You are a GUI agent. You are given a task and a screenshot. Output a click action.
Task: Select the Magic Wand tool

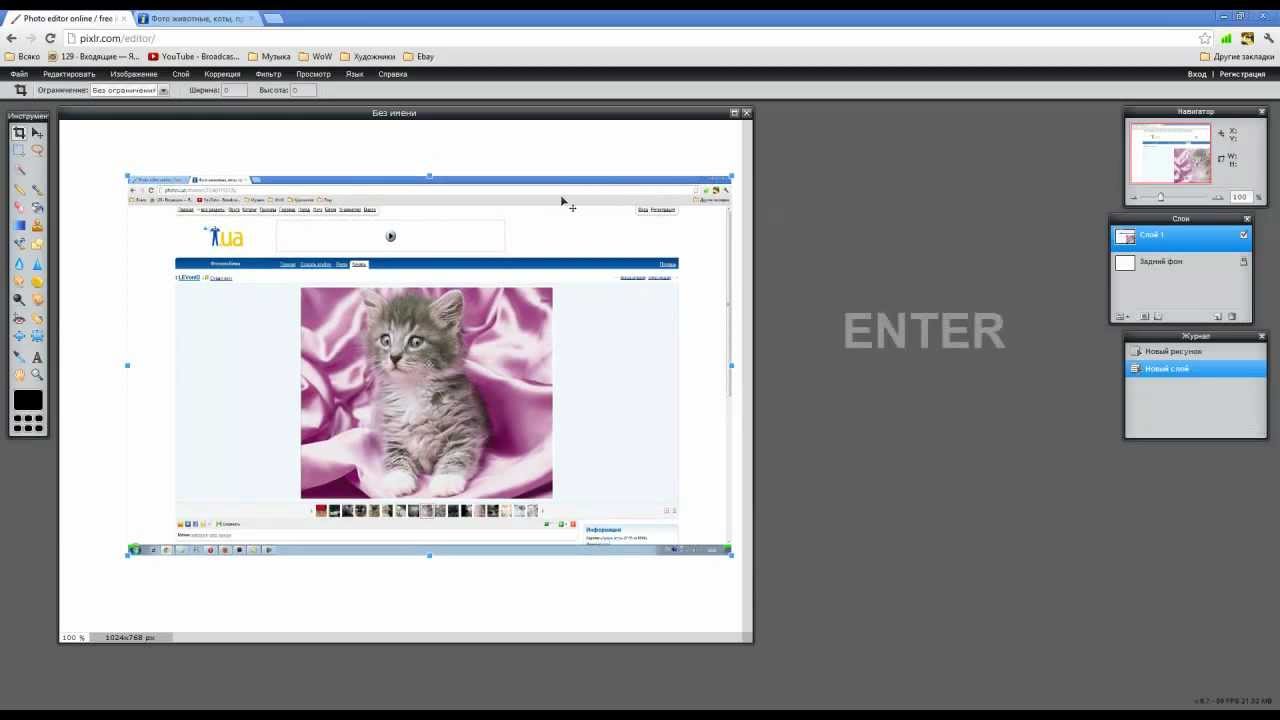tap(19, 169)
